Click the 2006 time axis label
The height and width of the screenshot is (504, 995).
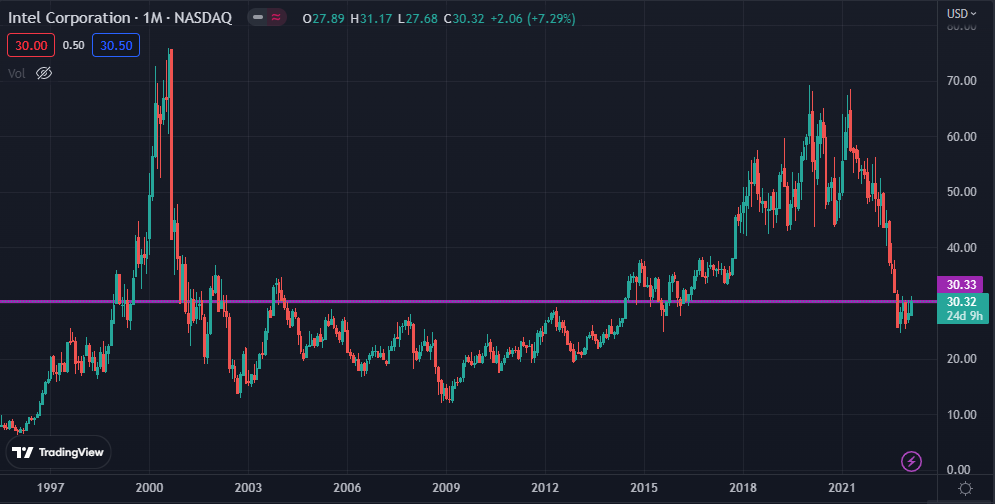click(x=347, y=488)
